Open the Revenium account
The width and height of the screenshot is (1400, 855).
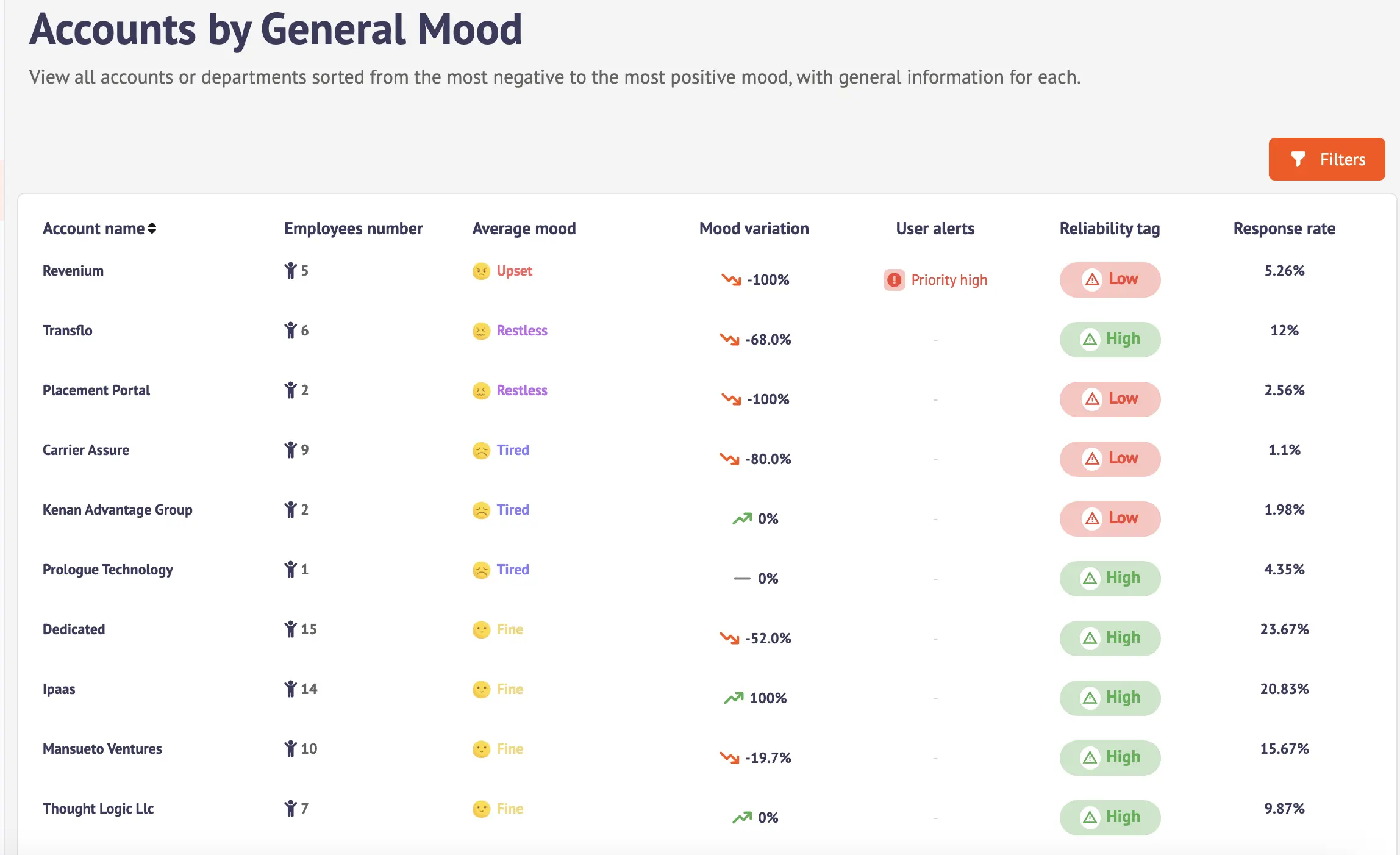click(x=73, y=271)
